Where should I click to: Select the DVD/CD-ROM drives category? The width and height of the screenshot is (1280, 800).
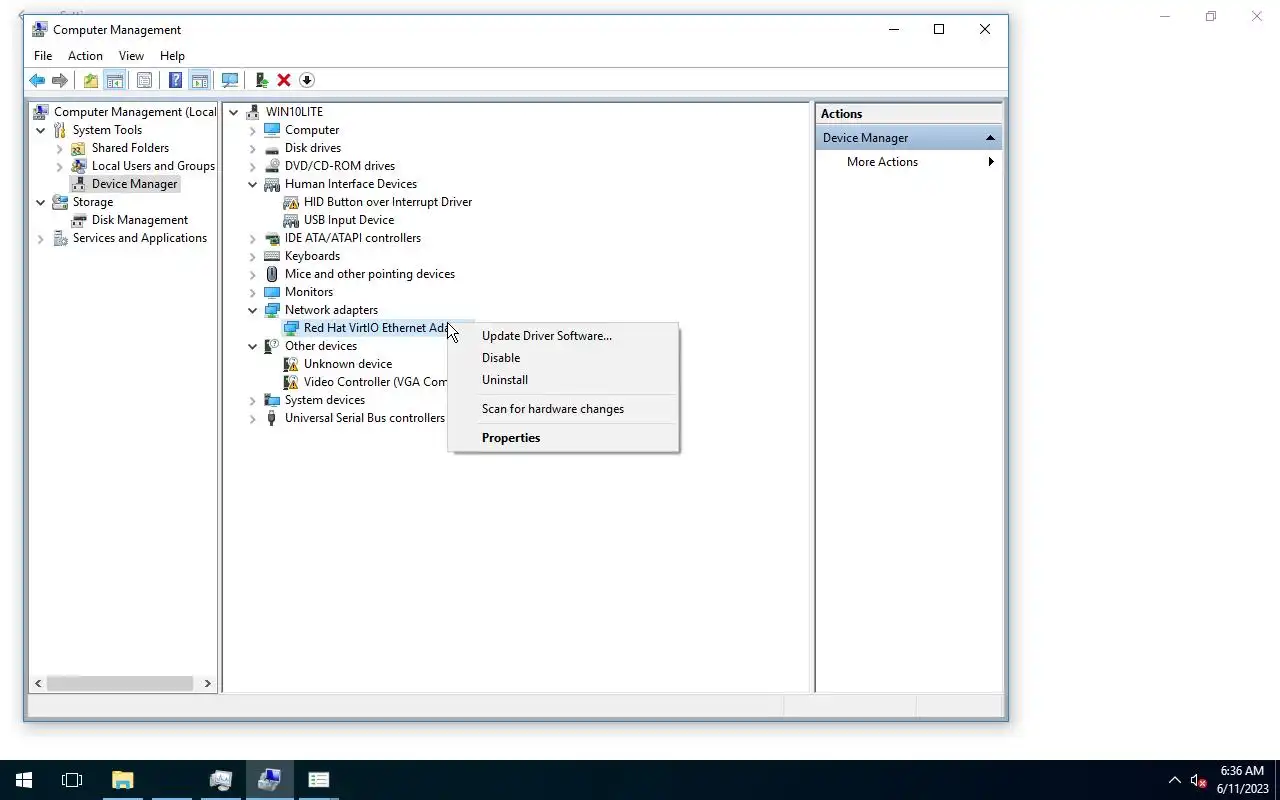(340, 166)
